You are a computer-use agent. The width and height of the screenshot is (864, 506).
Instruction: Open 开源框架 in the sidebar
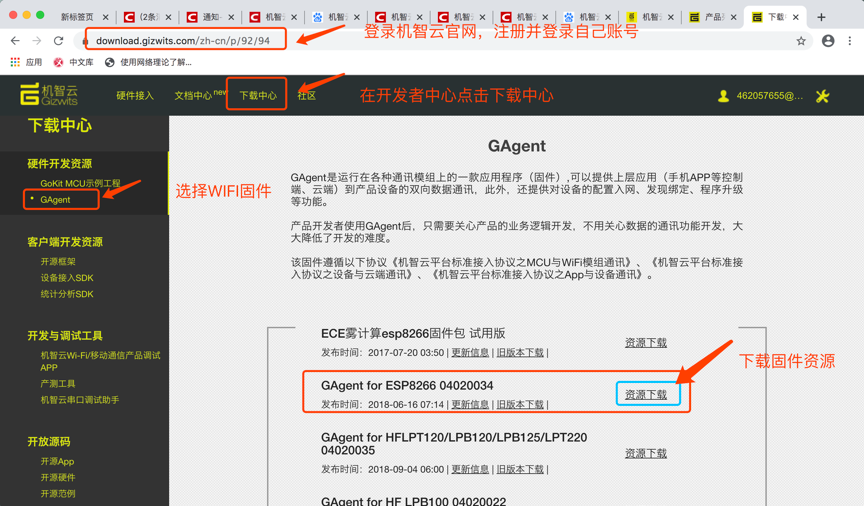pos(58,261)
